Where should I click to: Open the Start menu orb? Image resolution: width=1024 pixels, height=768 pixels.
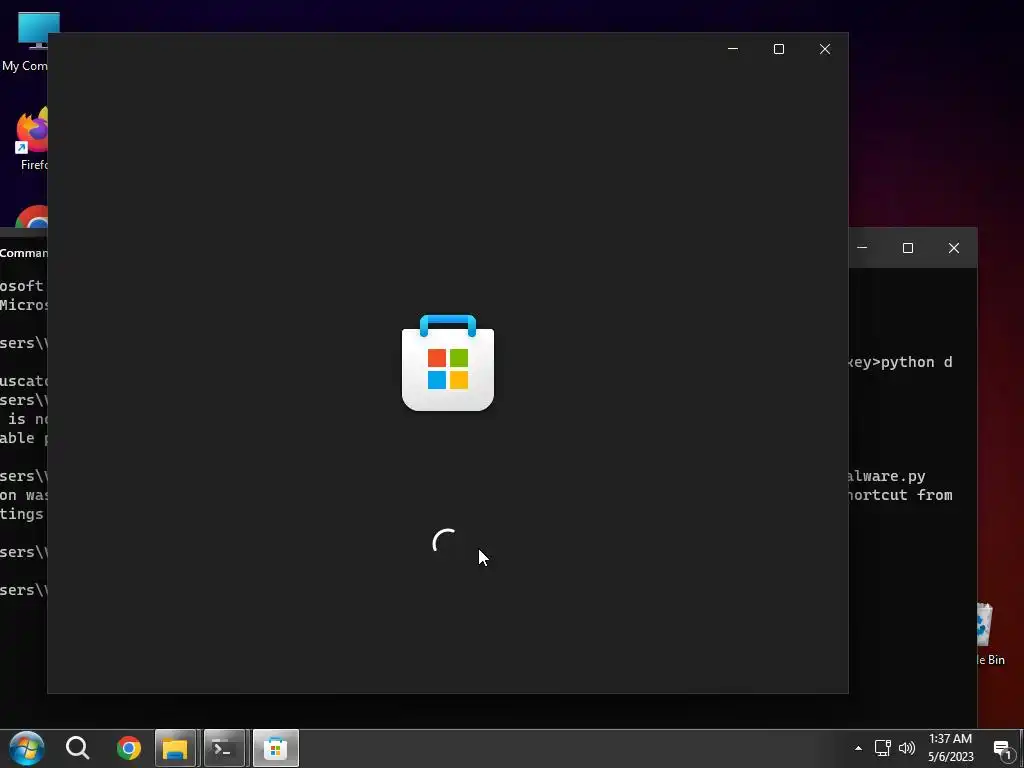point(27,748)
